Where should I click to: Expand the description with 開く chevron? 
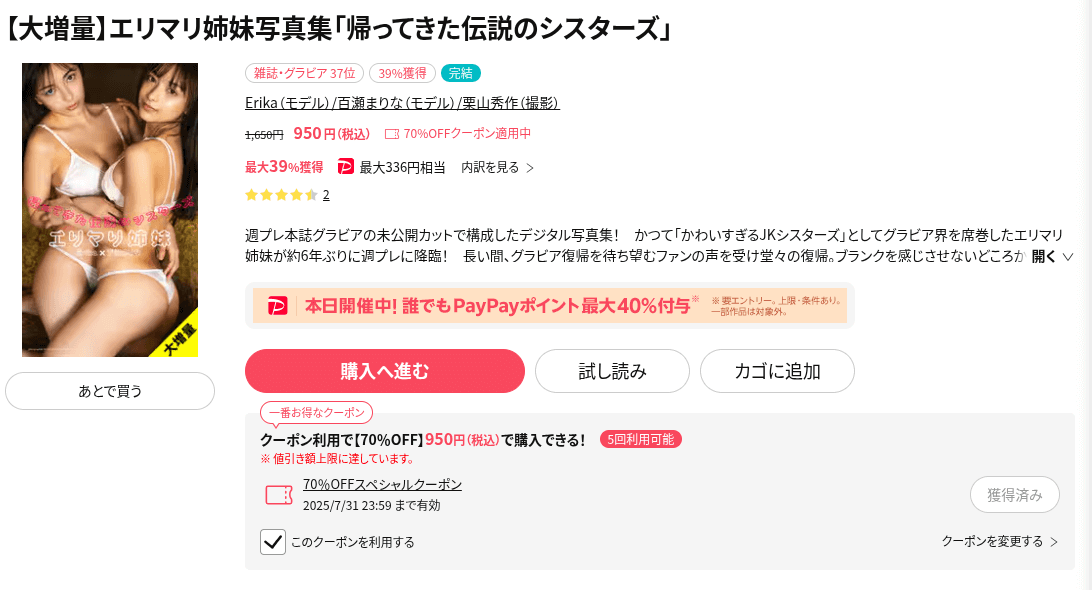pos(1052,256)
